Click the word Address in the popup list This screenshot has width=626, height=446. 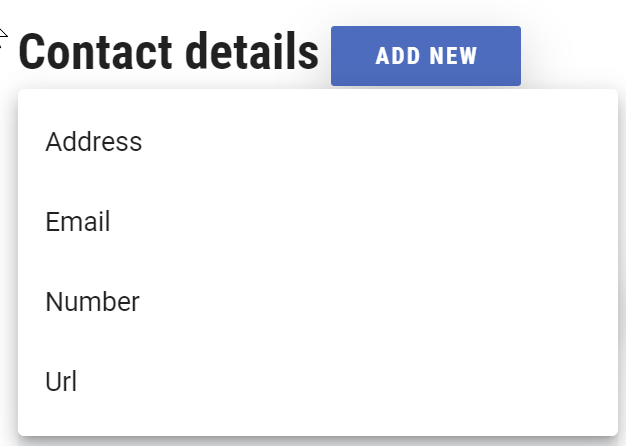[94, 142]
